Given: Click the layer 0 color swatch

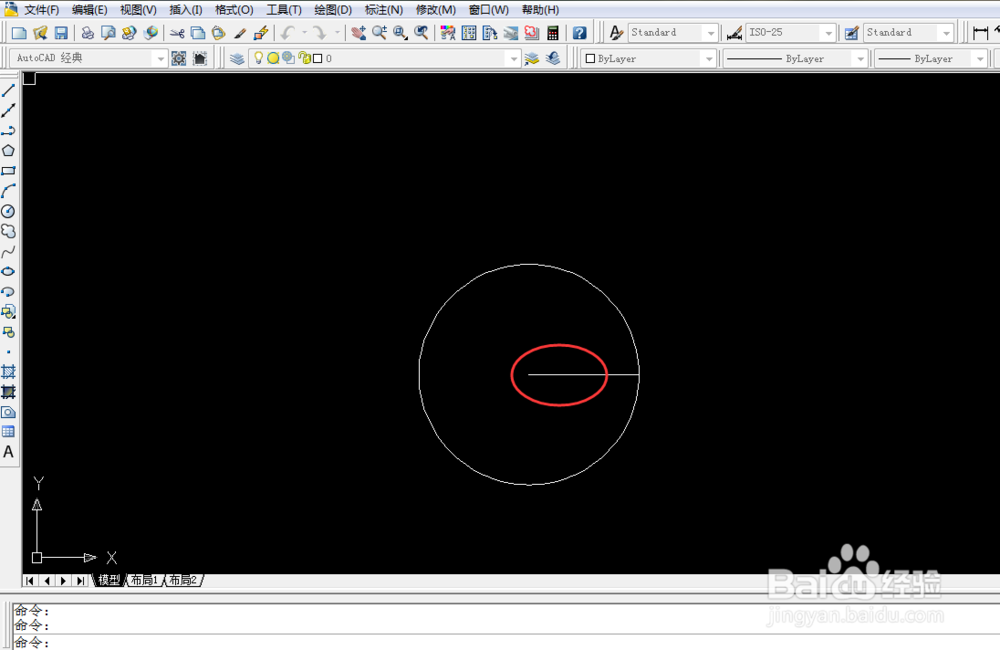Looking at the screenshot, I should tap(318, 59).
